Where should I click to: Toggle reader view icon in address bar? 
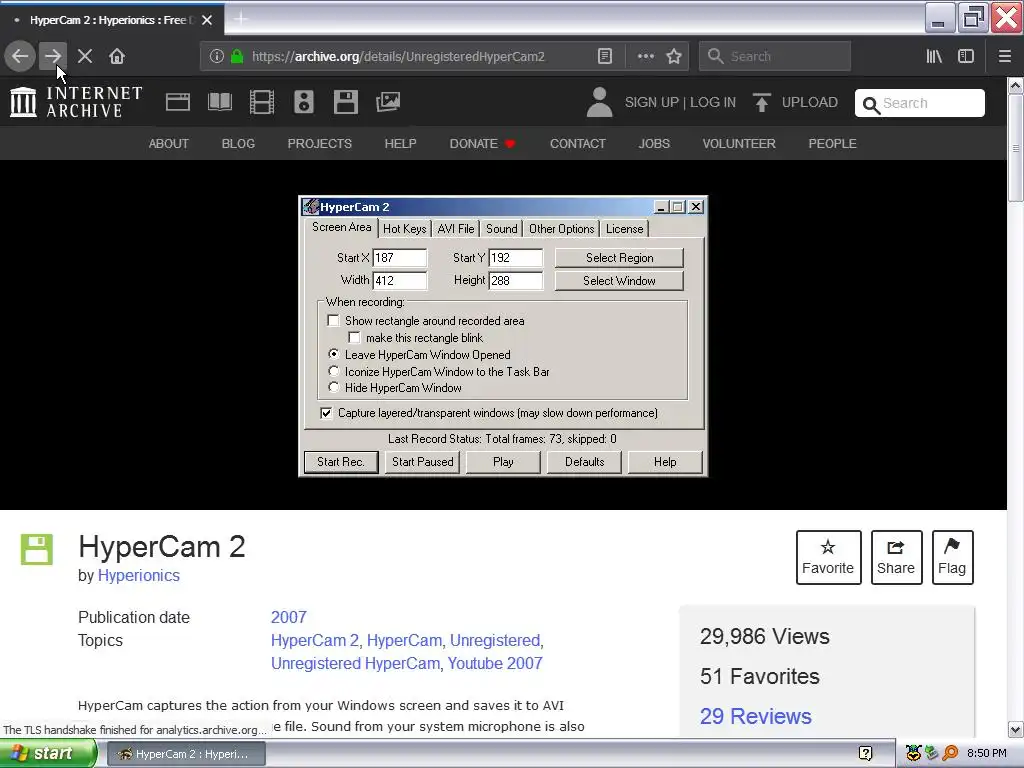(605, 56)
